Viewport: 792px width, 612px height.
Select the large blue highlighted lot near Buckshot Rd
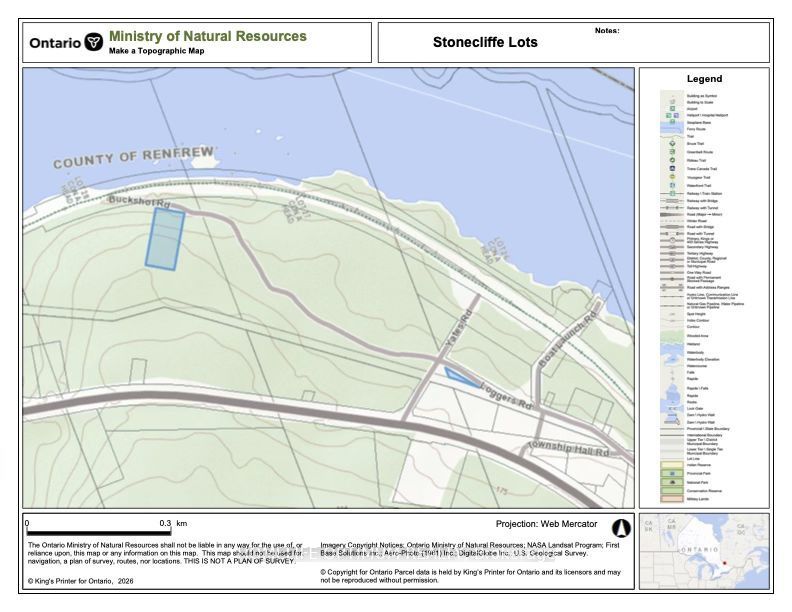point(165,238)
